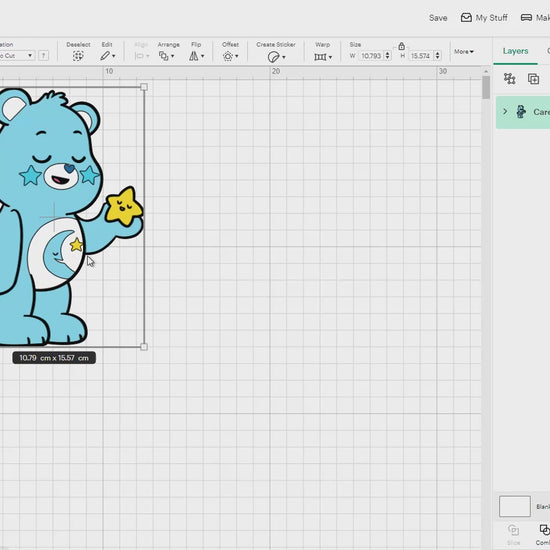Click the Save button

[x=438, y=18]
